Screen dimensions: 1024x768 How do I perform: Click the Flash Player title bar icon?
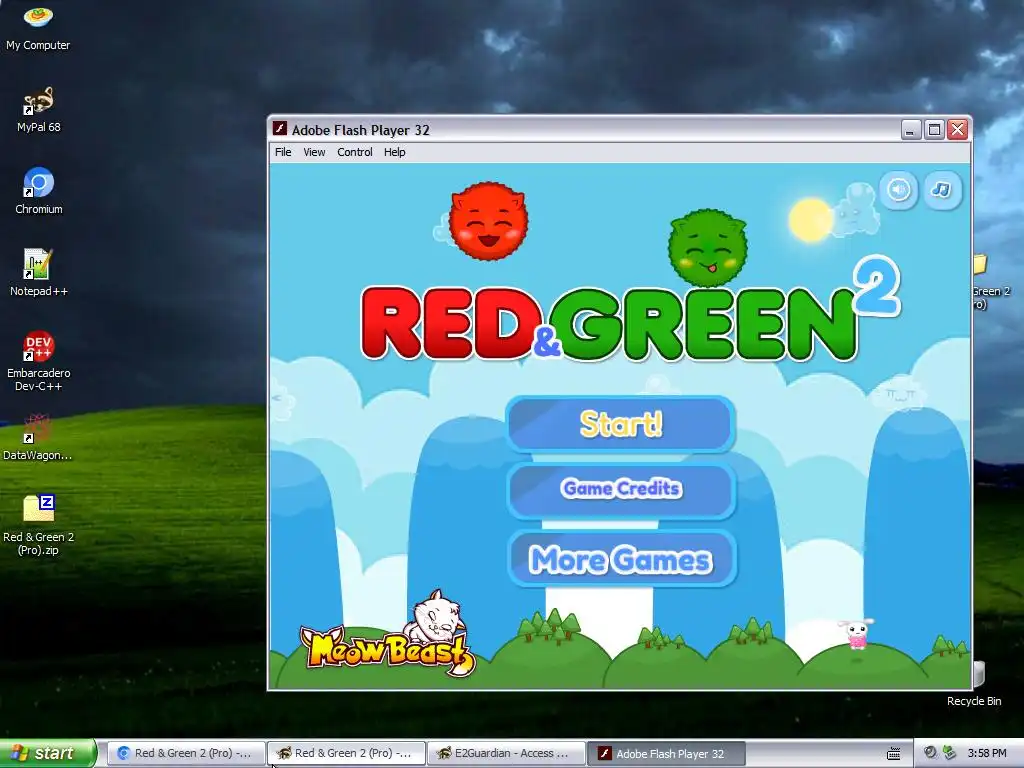[280, 129]
